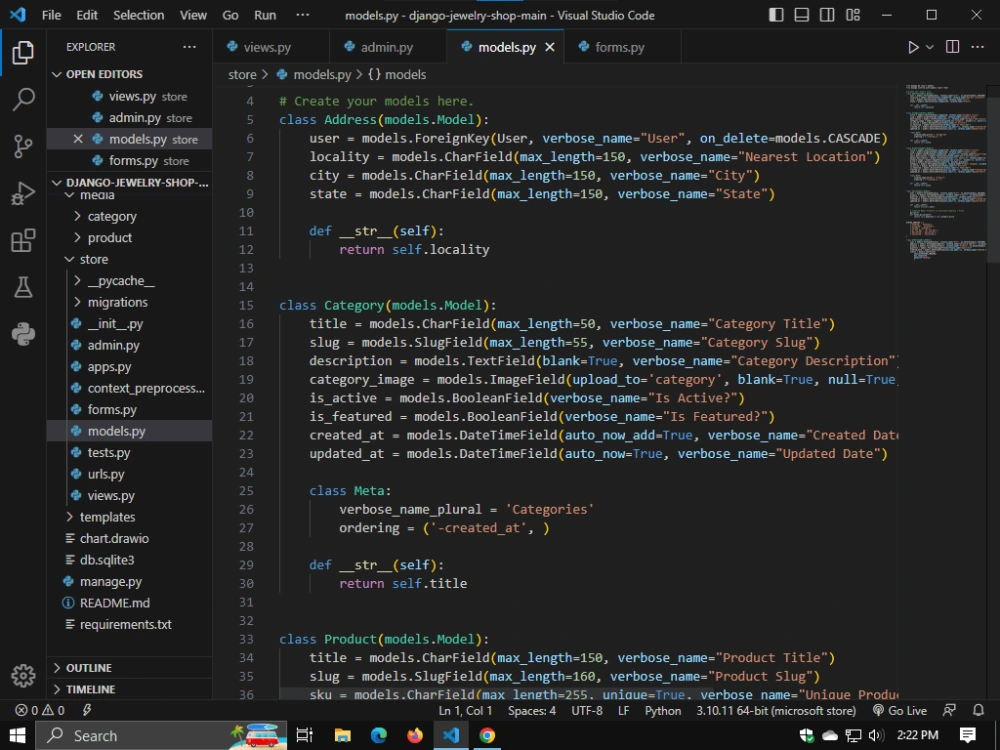Click the Spaces: 4 indentation setting
Viewport: 1000px width, 750px height.
[x=532, y=710]
